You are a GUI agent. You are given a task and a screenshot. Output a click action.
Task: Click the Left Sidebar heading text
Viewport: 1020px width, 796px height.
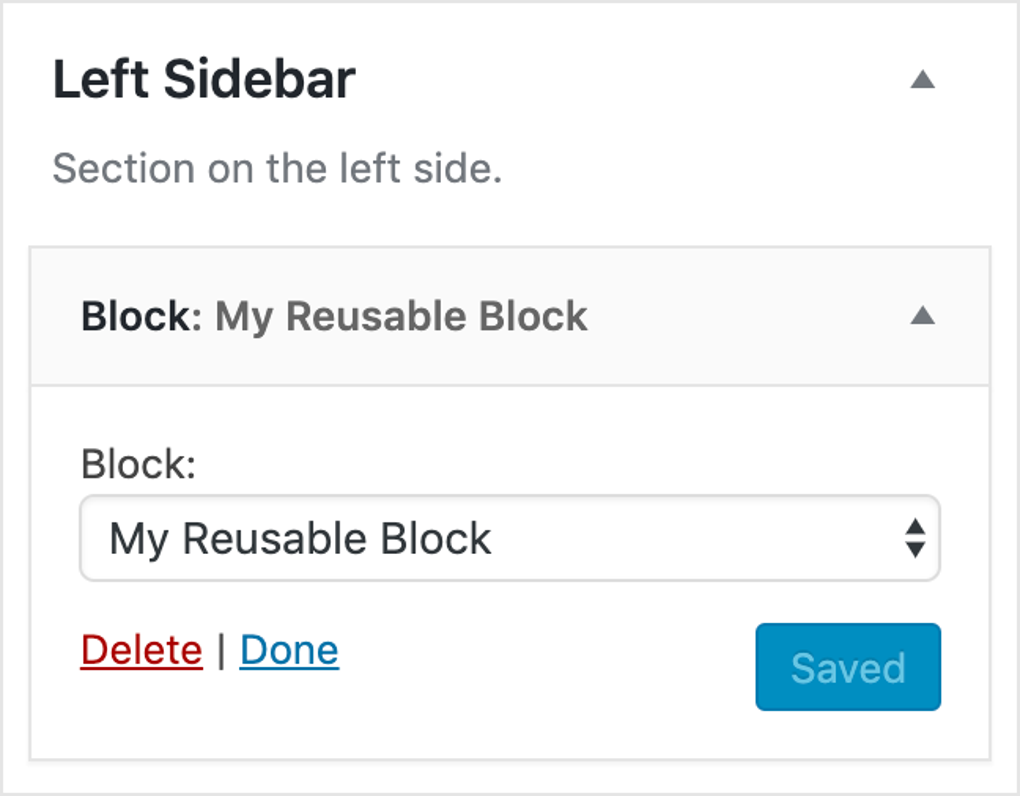pyautogui.click(x=204, y=79)
